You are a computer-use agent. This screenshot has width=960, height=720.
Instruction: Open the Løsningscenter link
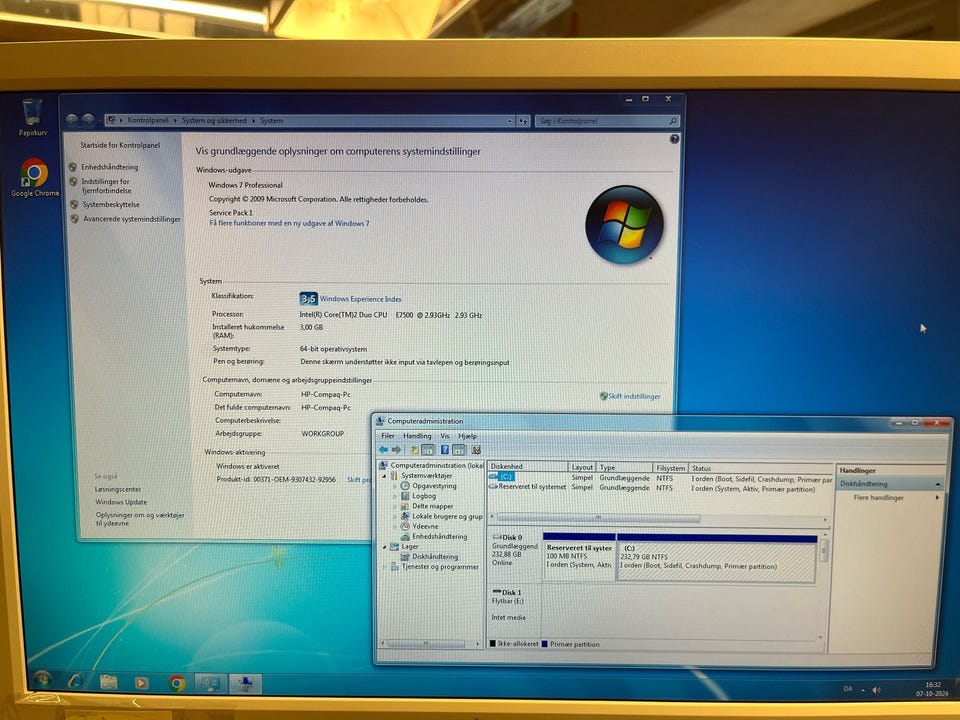(x=118, y=489)
